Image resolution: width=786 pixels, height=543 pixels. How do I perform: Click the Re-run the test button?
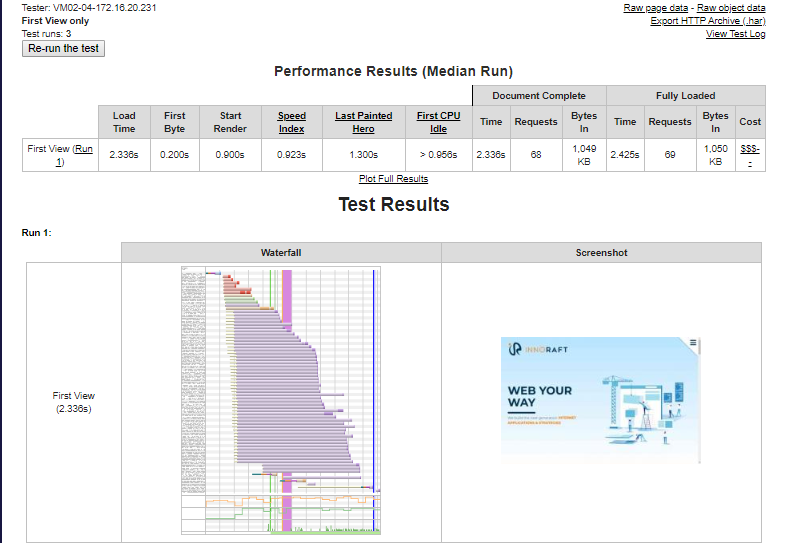63,49
